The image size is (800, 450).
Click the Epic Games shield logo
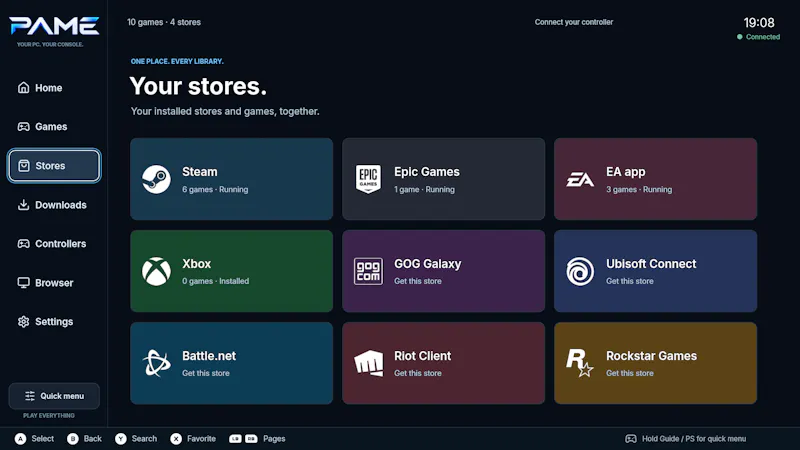(x=368, y=179)
